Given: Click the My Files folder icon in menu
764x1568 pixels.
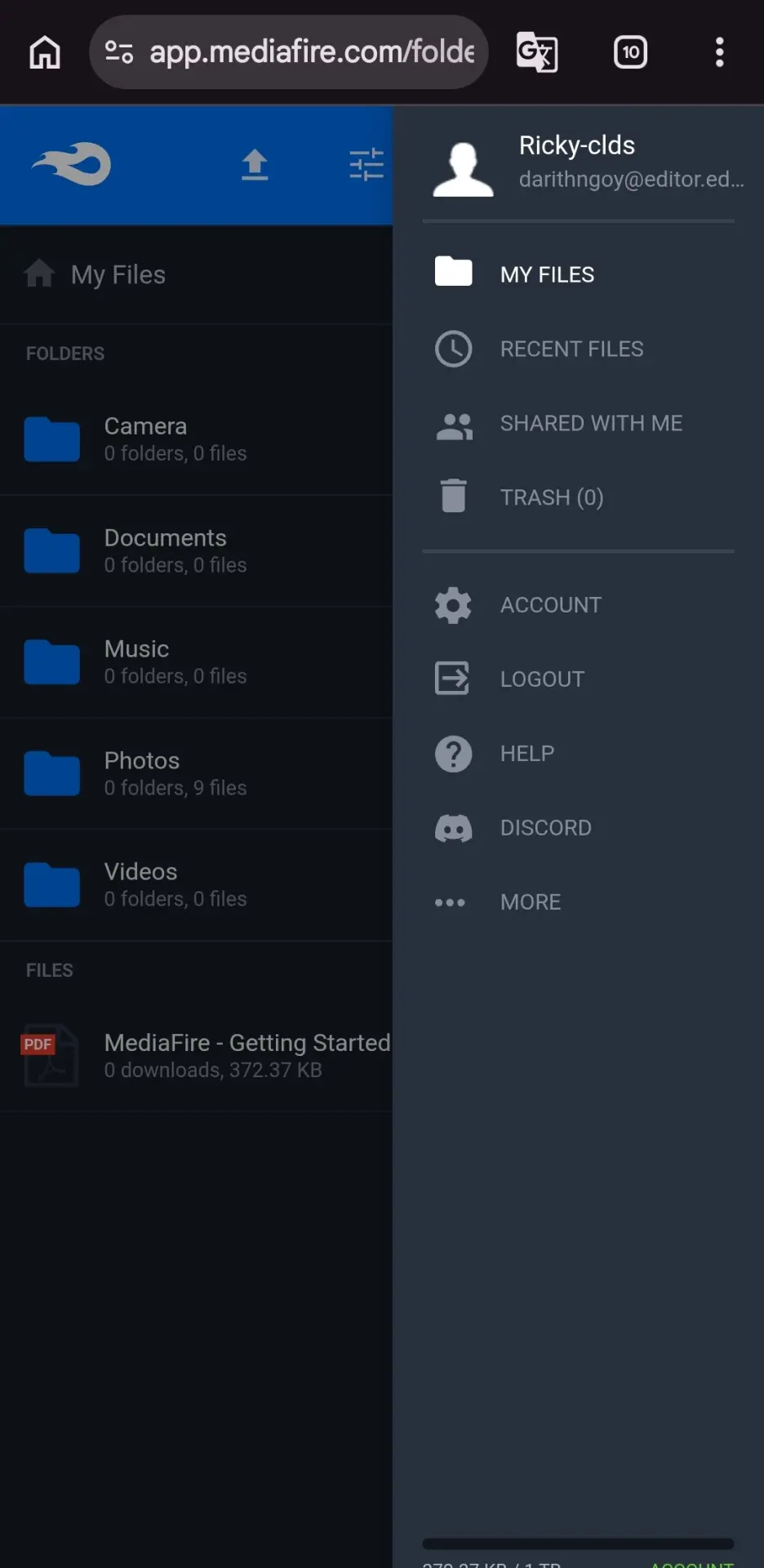Looking at the screenshot, I should point(454,271).
